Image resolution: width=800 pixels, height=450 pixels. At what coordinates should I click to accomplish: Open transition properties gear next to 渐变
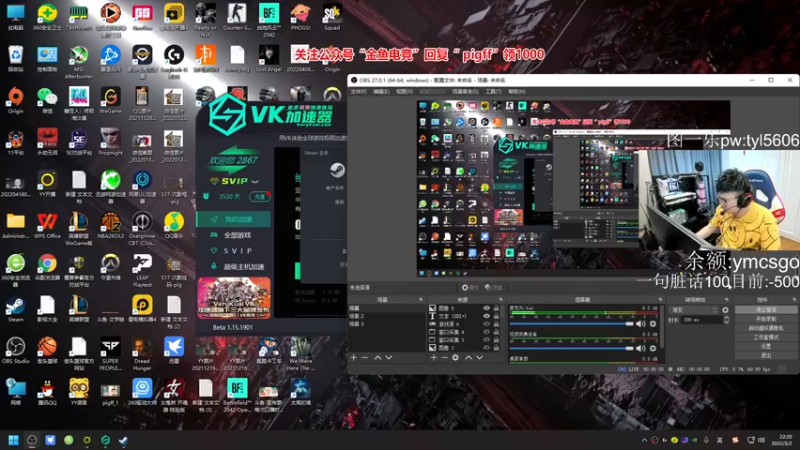[x=725, y=310]
